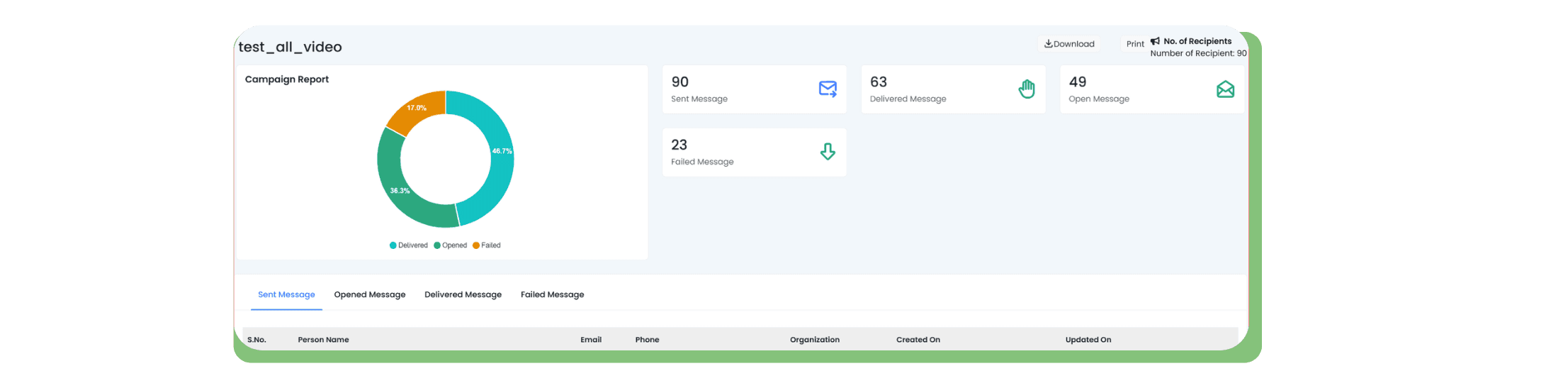Viewport: 1568px width, 388px height.
Task: Click the megaphone icon beside No. of Recipients
Action: pos(1155,41)
